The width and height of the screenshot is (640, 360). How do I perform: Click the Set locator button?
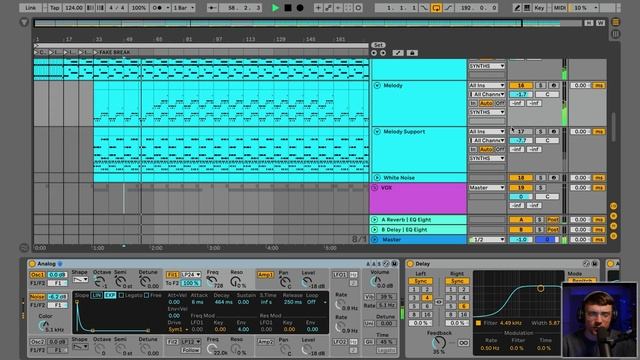pos(378,45)
